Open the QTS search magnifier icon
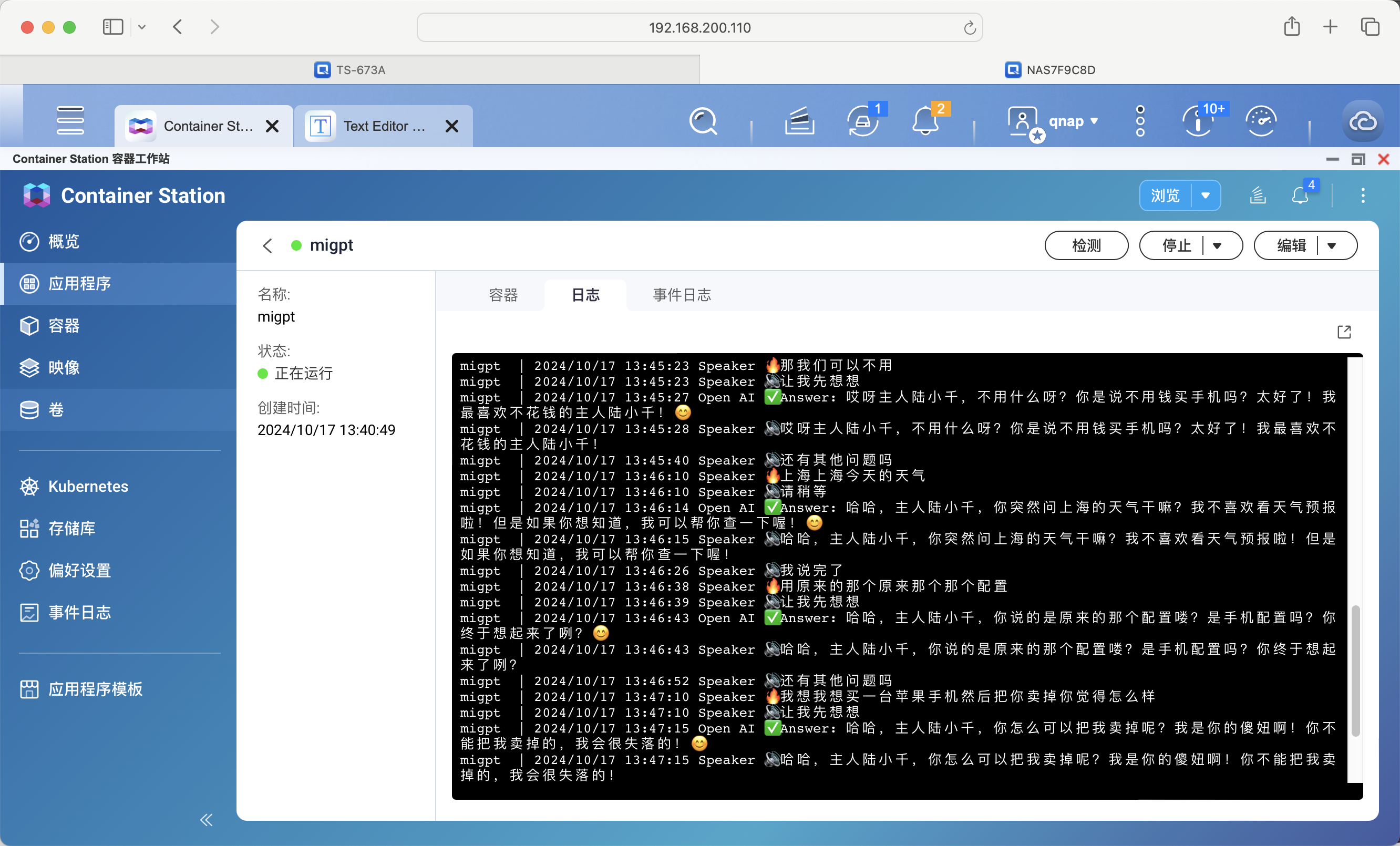Image resolution: width=1400 pixels, height=846 pixels. click(x=703, y=121)
